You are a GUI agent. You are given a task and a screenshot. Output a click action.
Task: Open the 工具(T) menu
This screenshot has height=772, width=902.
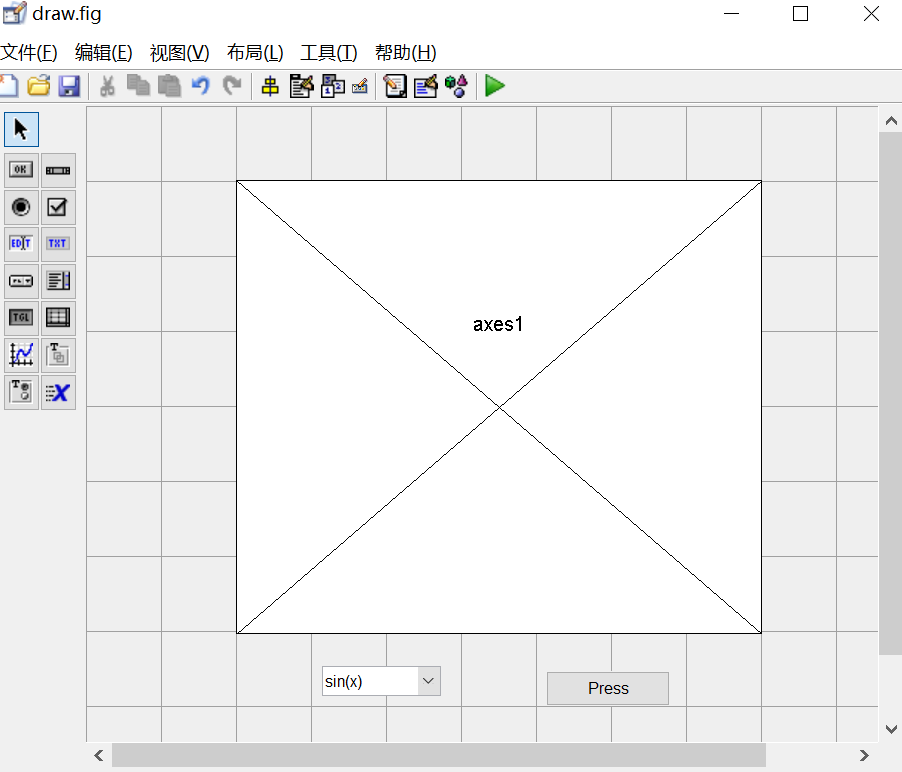click(x=328, y=53)
